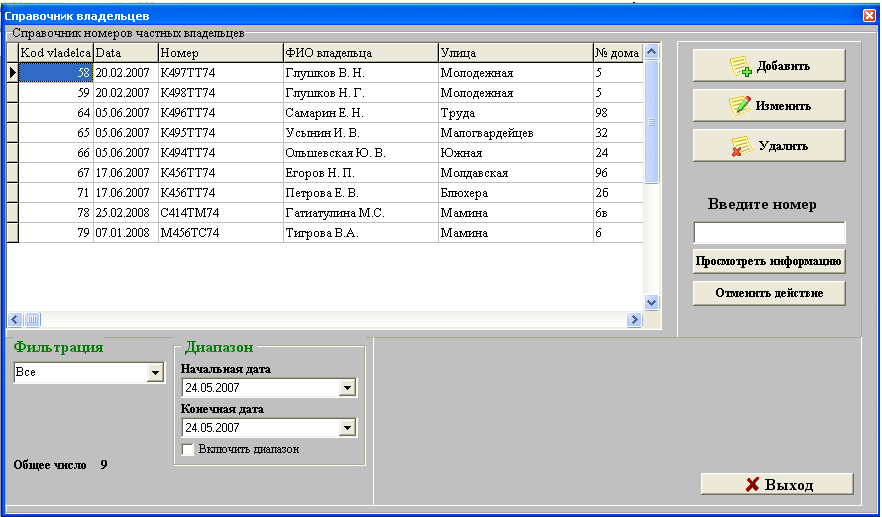Close the Справочник владельцев window
The width and height of the screenshot is (882, 517).
pos(870,16)
